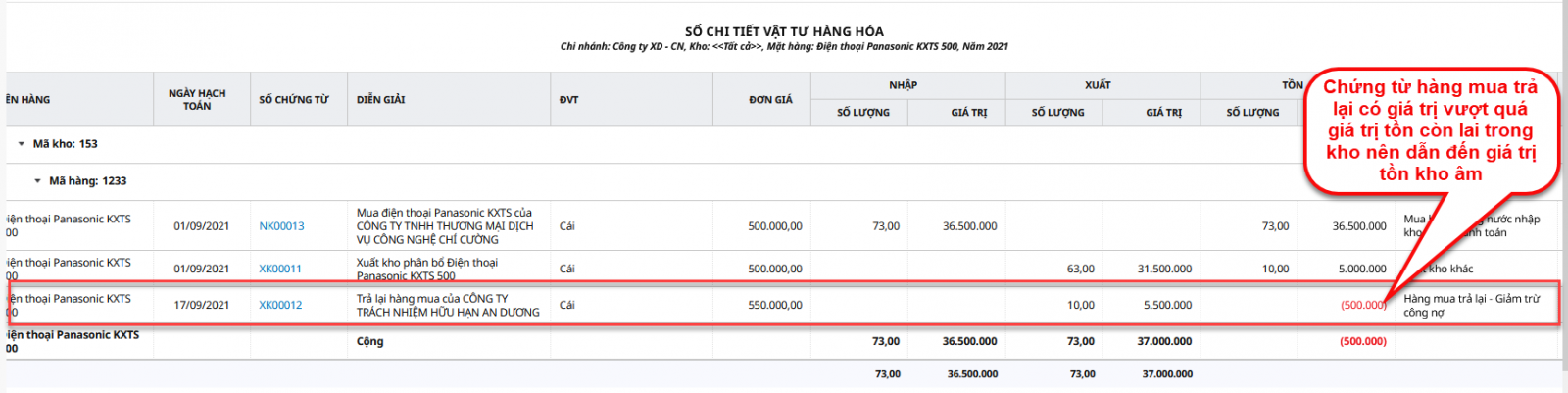Click the ĐƠN GIÁ column header
Image resolution: width=1568 pixels, height=393 pixels.
click(x=770, y=100)
